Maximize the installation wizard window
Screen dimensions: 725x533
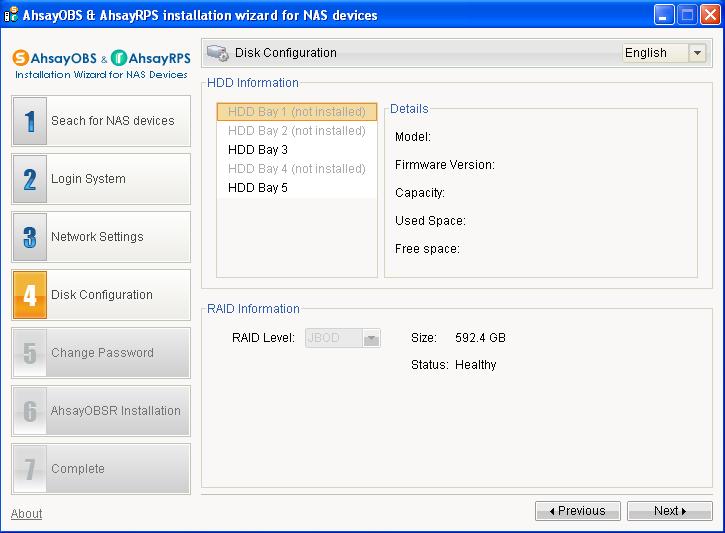[x=687, y=15]
